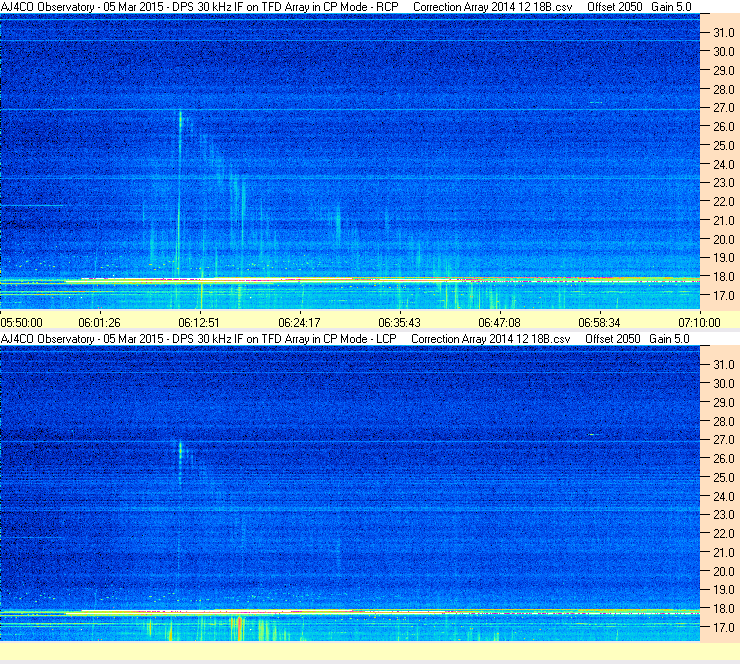Click the 28.0 frequency label on LCP chart
The image size is (740, 664).
[723, 421]
